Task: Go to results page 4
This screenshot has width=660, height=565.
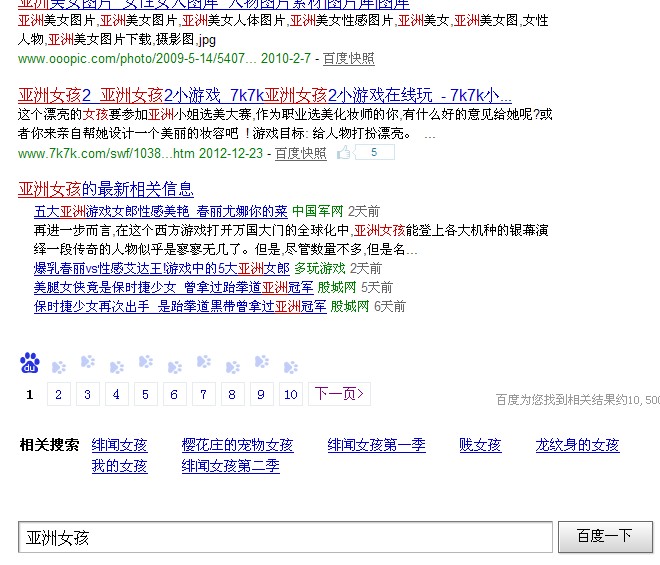Action: point(117,394)
